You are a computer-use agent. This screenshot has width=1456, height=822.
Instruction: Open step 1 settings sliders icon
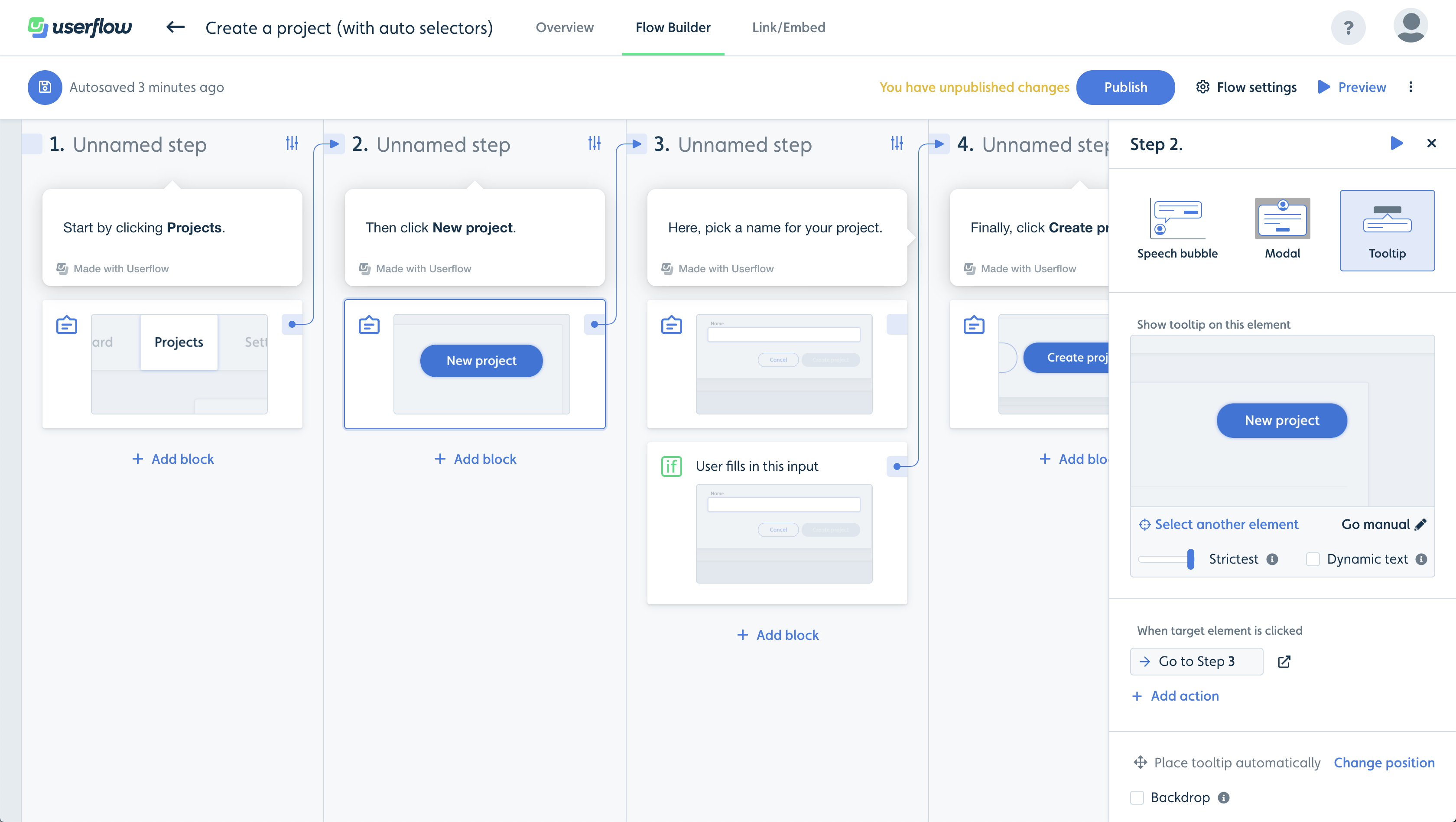(x=292, y=144)
